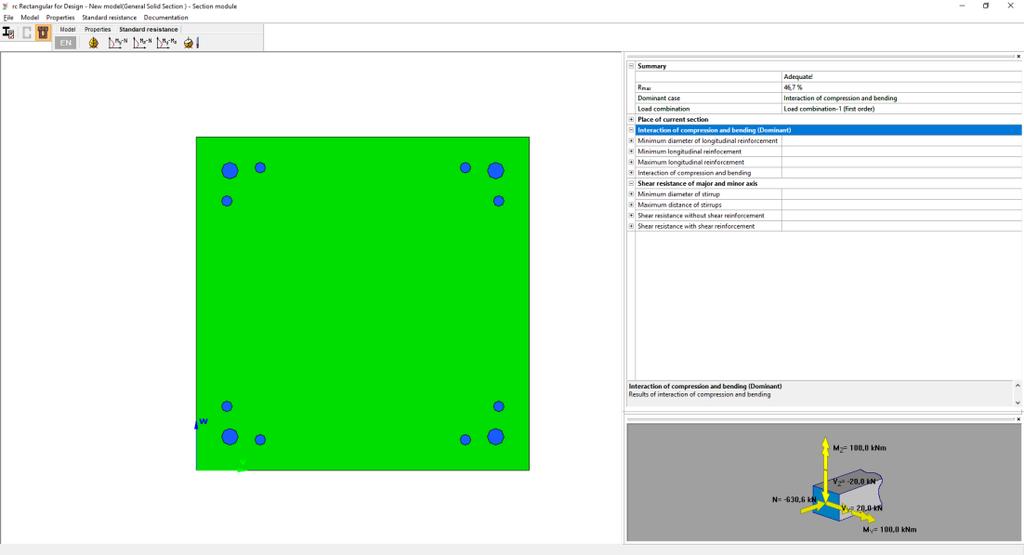The height and width of the screenshot is (555, 1024).
Task: Expand Shear resistance with shear reinforcement
Action: coord(632,226)
